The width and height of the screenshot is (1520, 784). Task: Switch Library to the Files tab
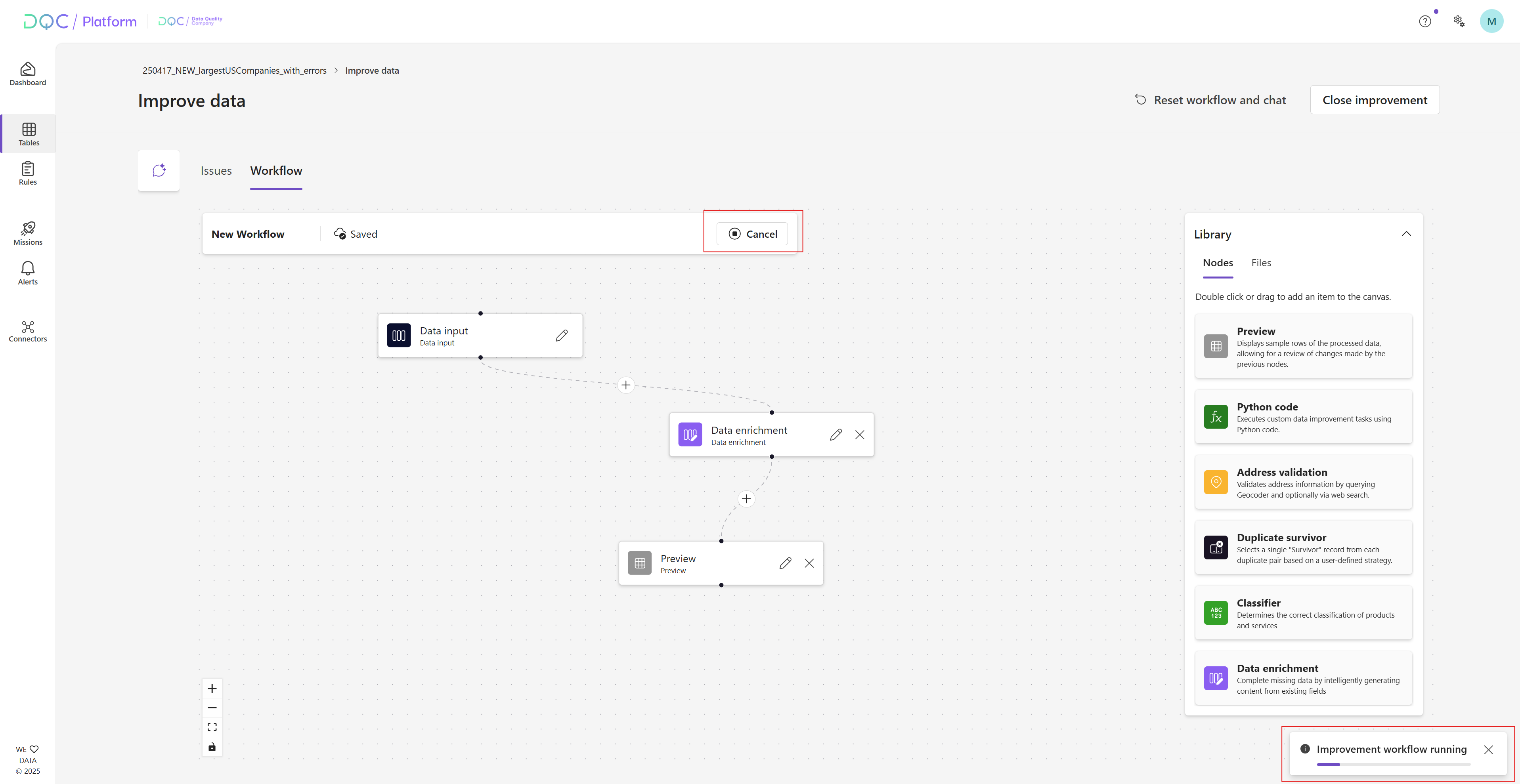point(1261,263)
